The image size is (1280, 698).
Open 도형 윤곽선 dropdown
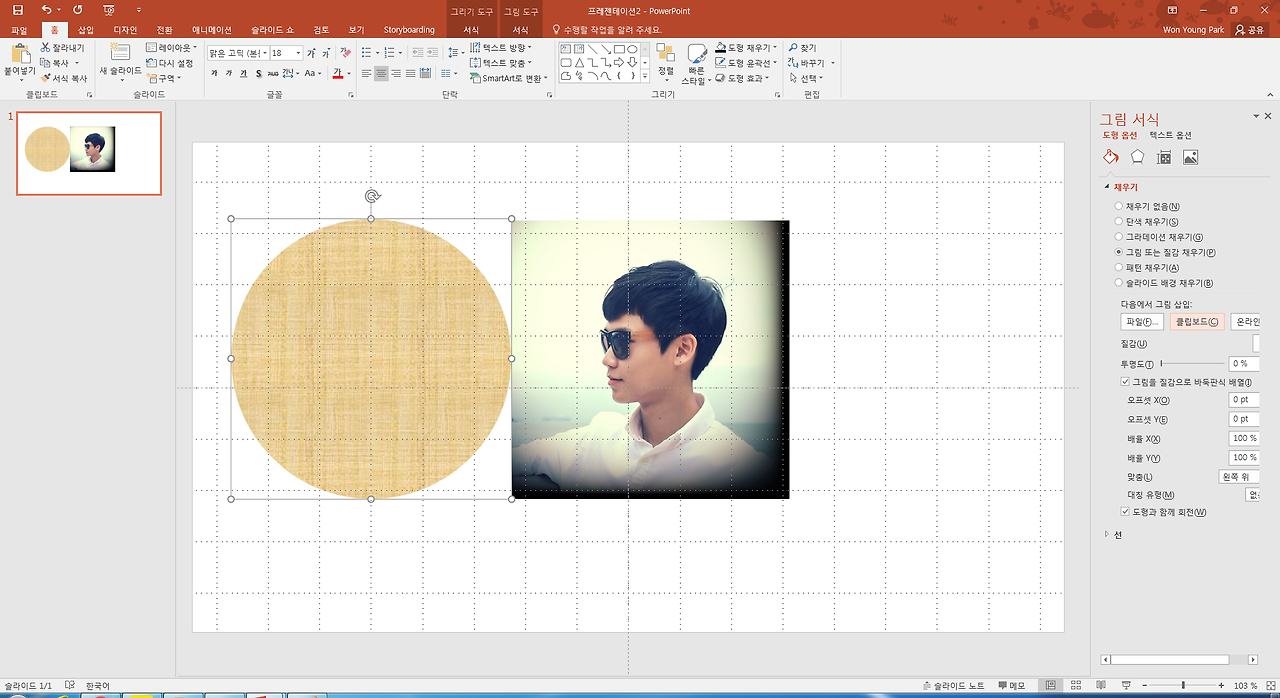(748, 63)
